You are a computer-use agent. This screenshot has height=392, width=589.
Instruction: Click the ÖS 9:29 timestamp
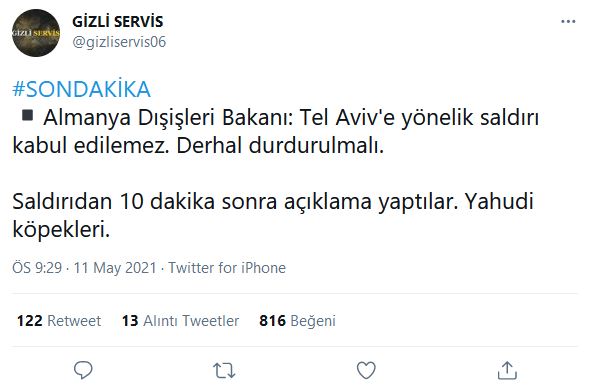point(37,268)
